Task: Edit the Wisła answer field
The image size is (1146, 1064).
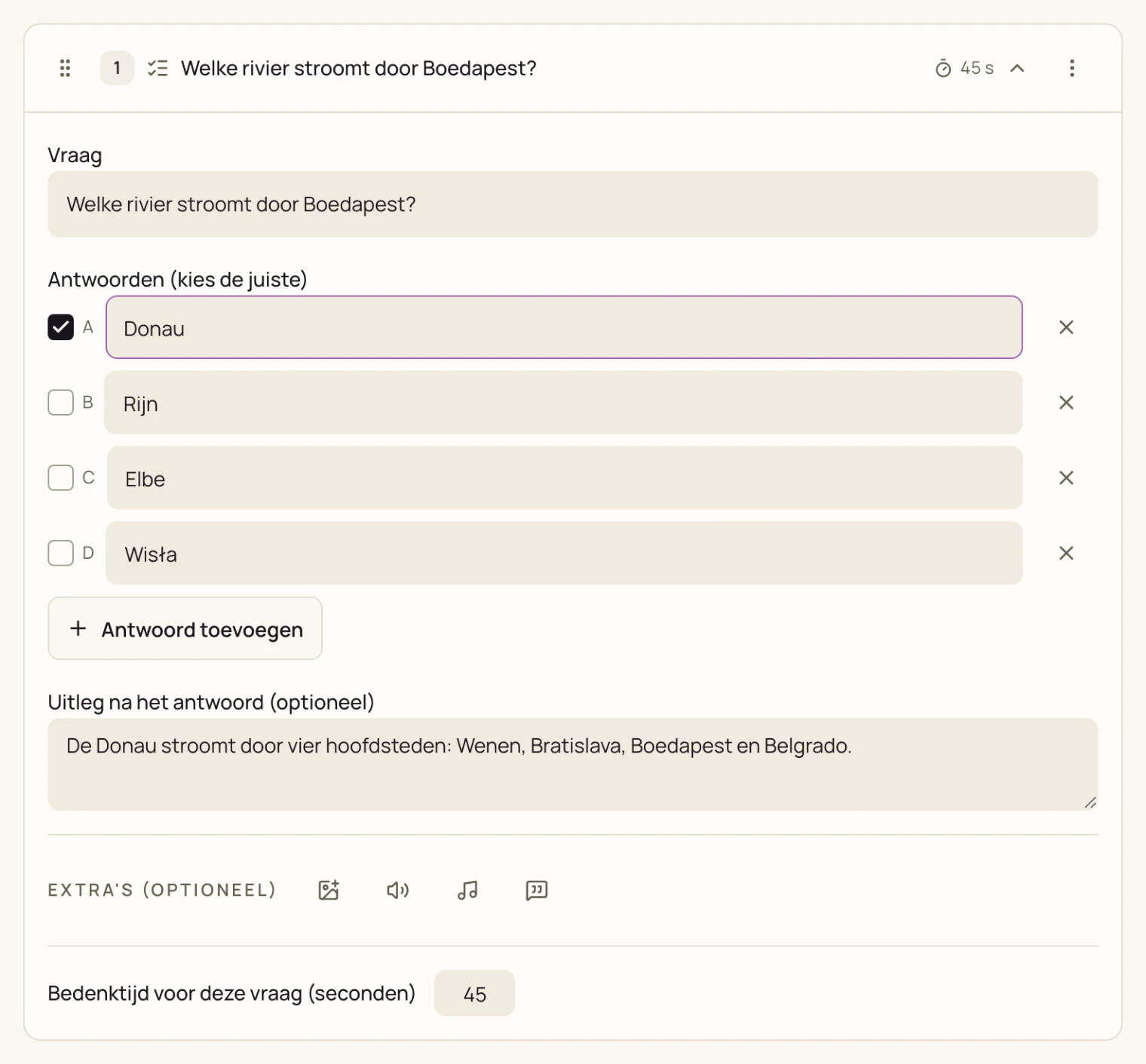Action: pyautogui.click(x=564, y=553)
